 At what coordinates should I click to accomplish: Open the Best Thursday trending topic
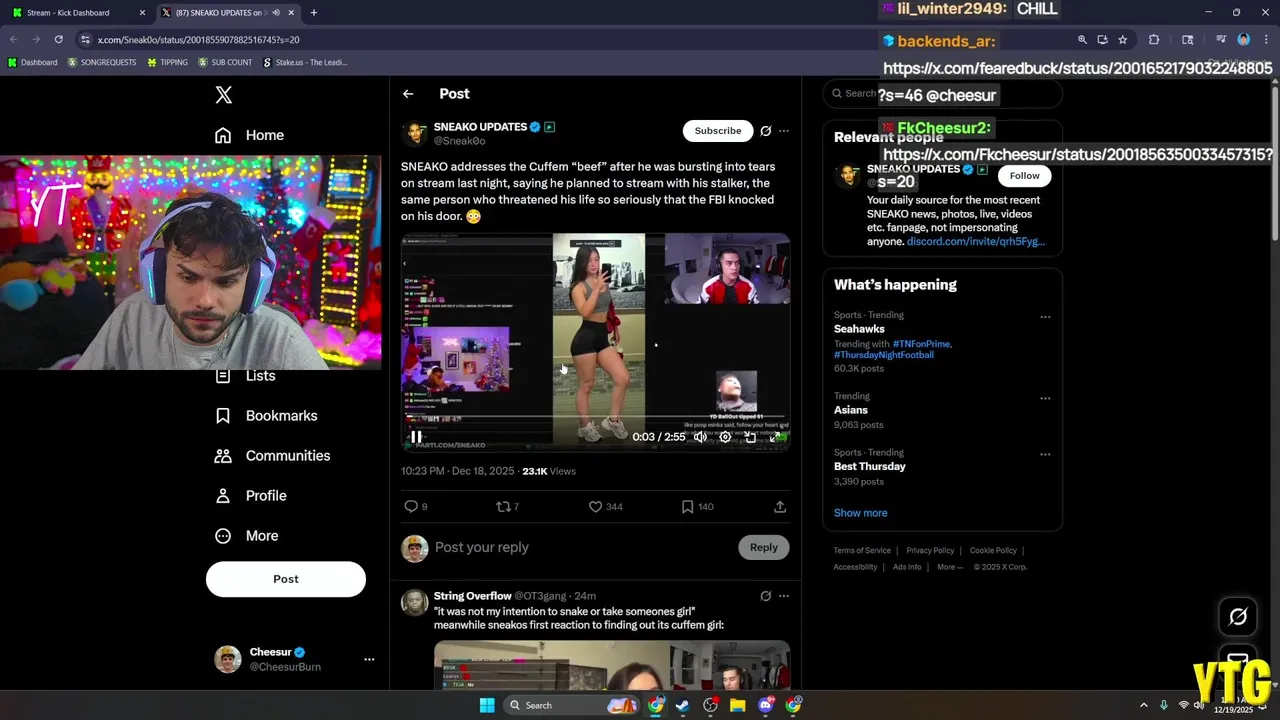pyautogui.click(x=870, y=466)
